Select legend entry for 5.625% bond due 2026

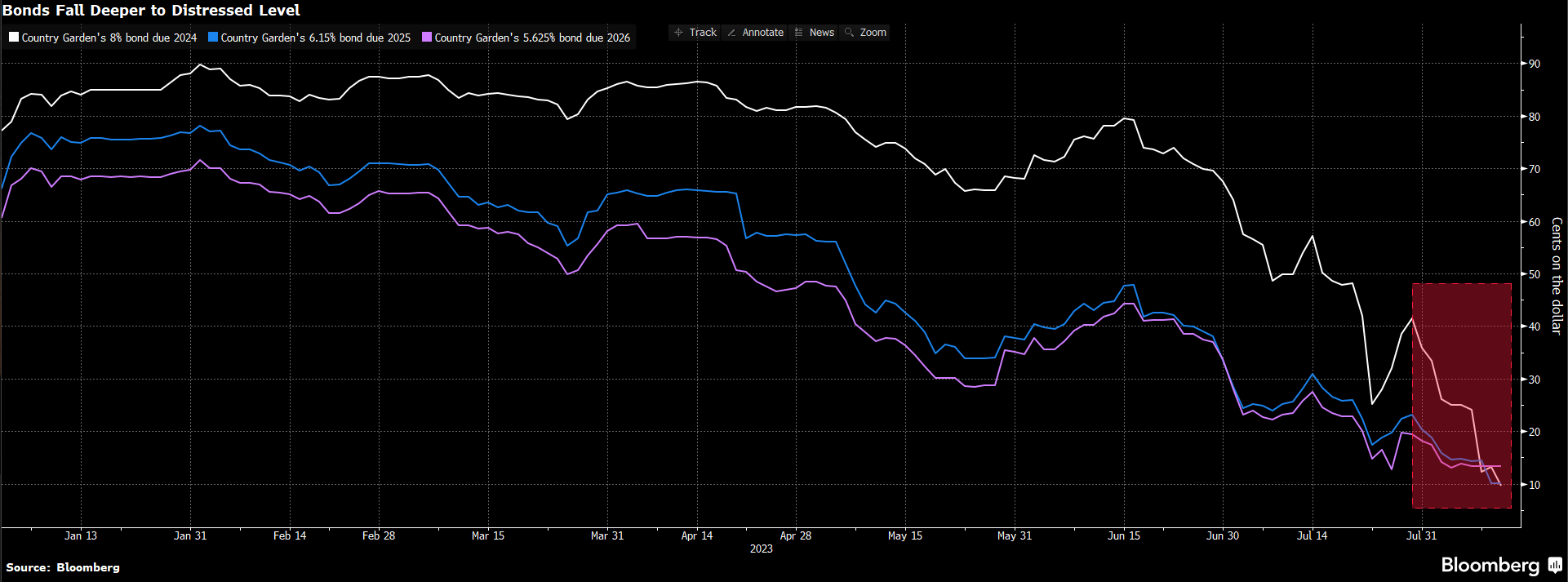tap(532, 38)
